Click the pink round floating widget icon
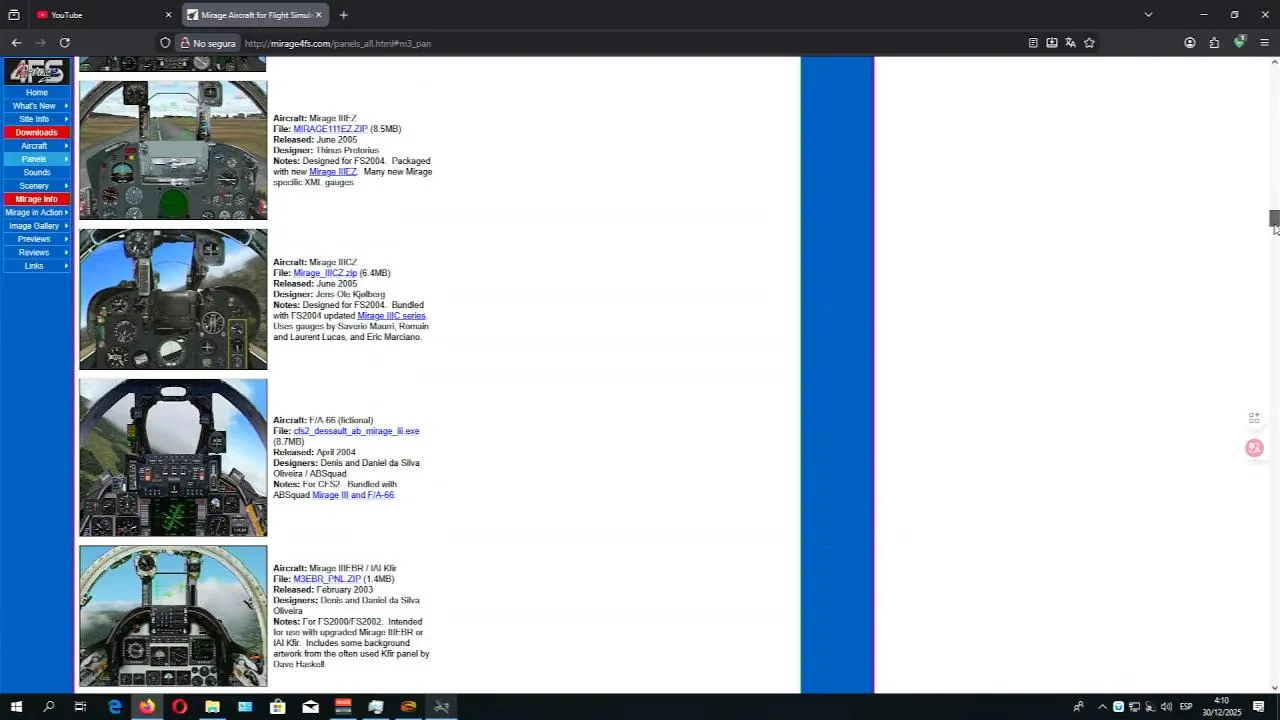Viewport: 1280px width, 720px height. [1254, 448]
